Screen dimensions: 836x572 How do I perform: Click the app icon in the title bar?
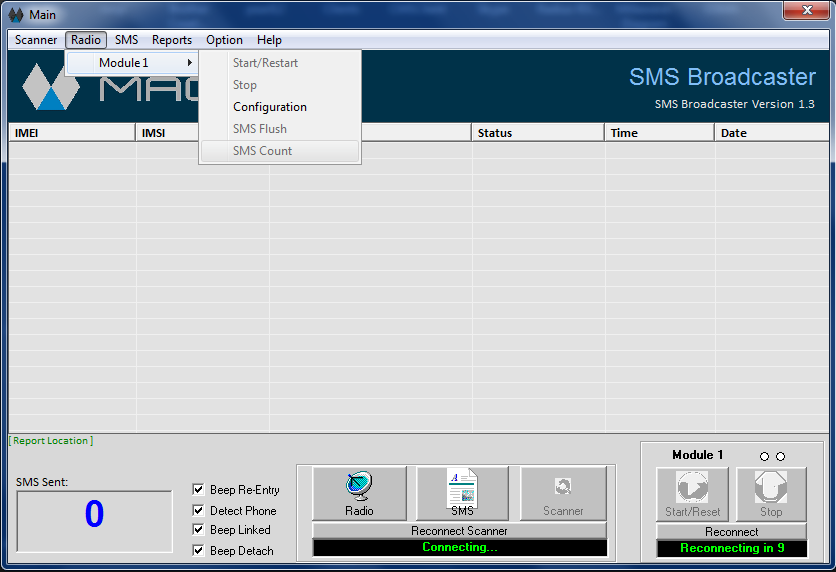point(15,15)
